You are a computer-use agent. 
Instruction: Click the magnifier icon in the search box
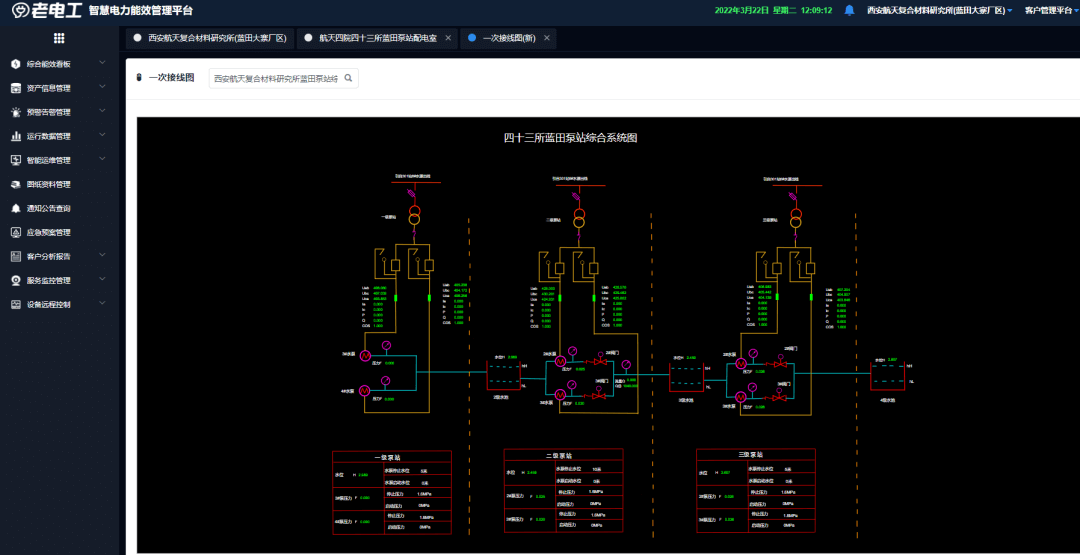pyautogui.click(x=348, y=78)
